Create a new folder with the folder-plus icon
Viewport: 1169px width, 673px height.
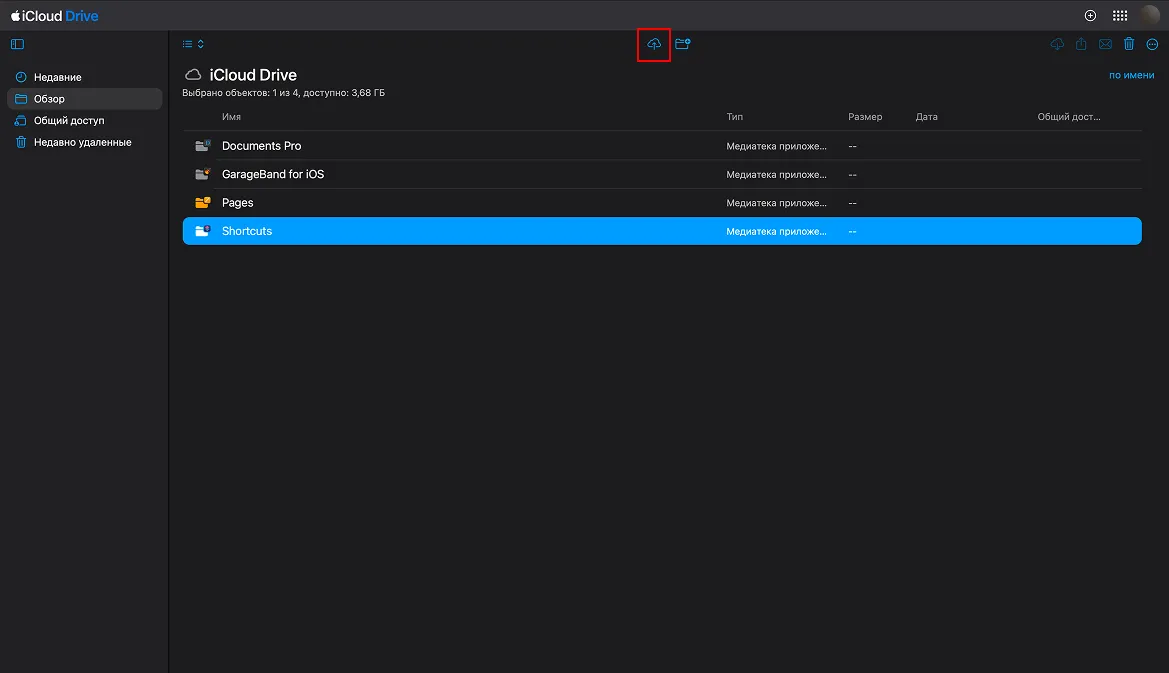(683, 44)
